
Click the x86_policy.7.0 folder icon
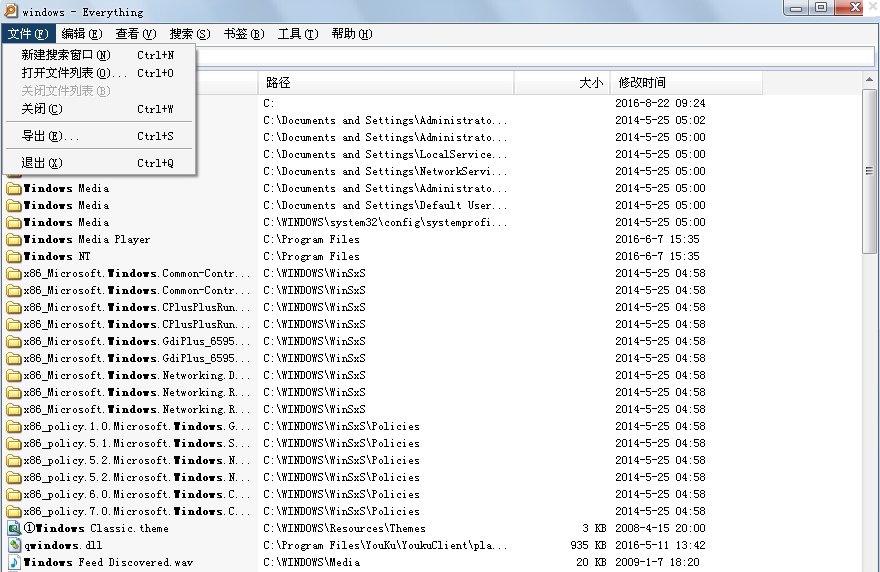click(x=14, y=511)
